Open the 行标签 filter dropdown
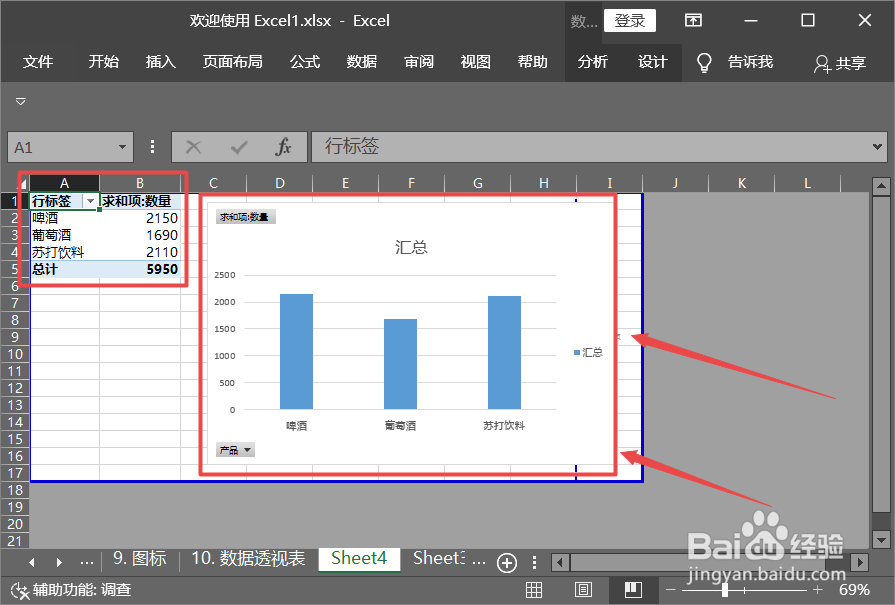The image size is (895, 605). point(90,200)
